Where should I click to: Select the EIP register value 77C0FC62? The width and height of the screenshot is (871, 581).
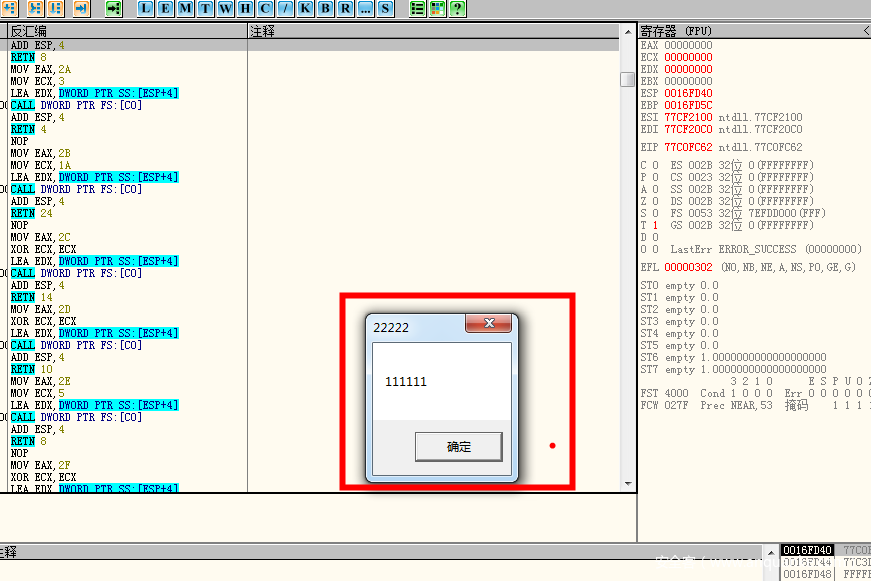[688, 147]
